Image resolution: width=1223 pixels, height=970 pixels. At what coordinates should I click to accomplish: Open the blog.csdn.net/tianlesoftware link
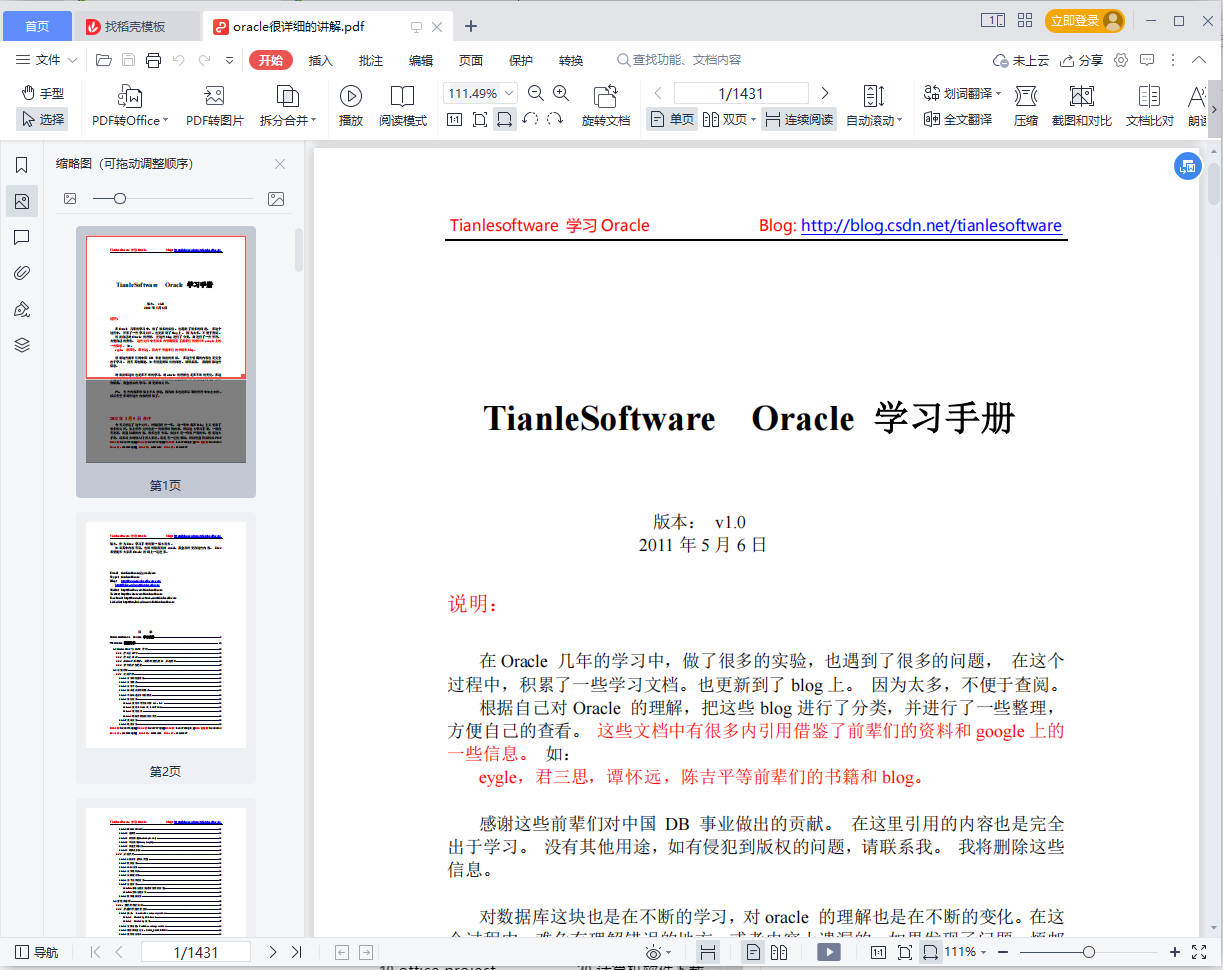pyautogui.click(x=931, y=225)
